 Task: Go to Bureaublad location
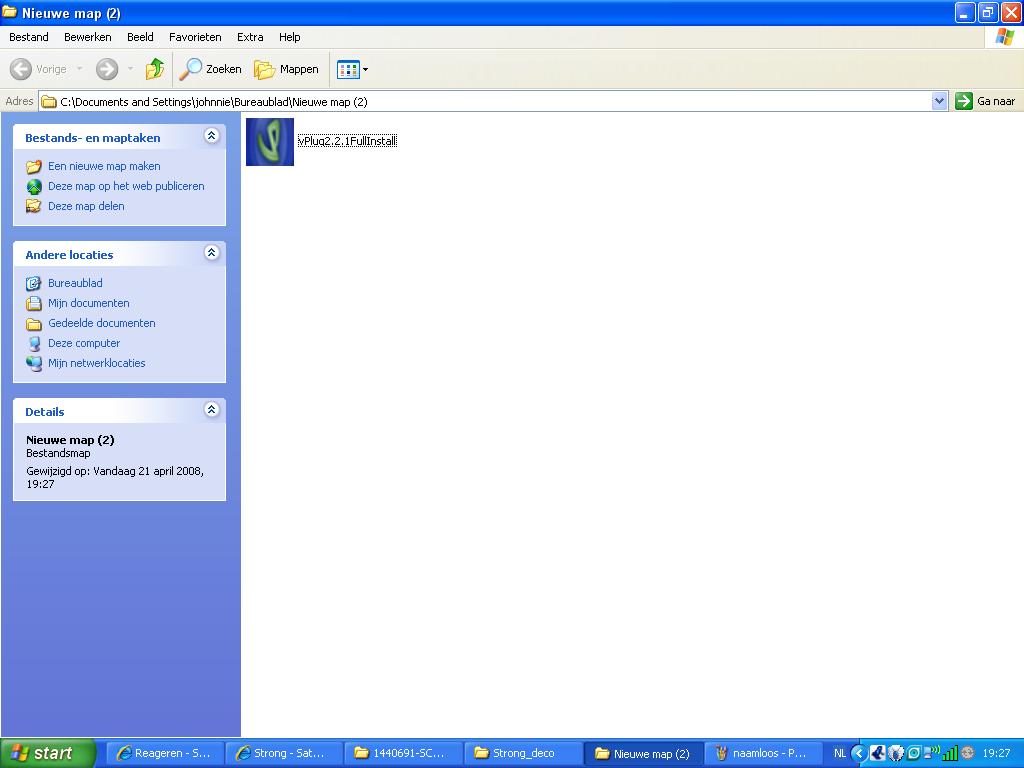click(x=75, y=283)
